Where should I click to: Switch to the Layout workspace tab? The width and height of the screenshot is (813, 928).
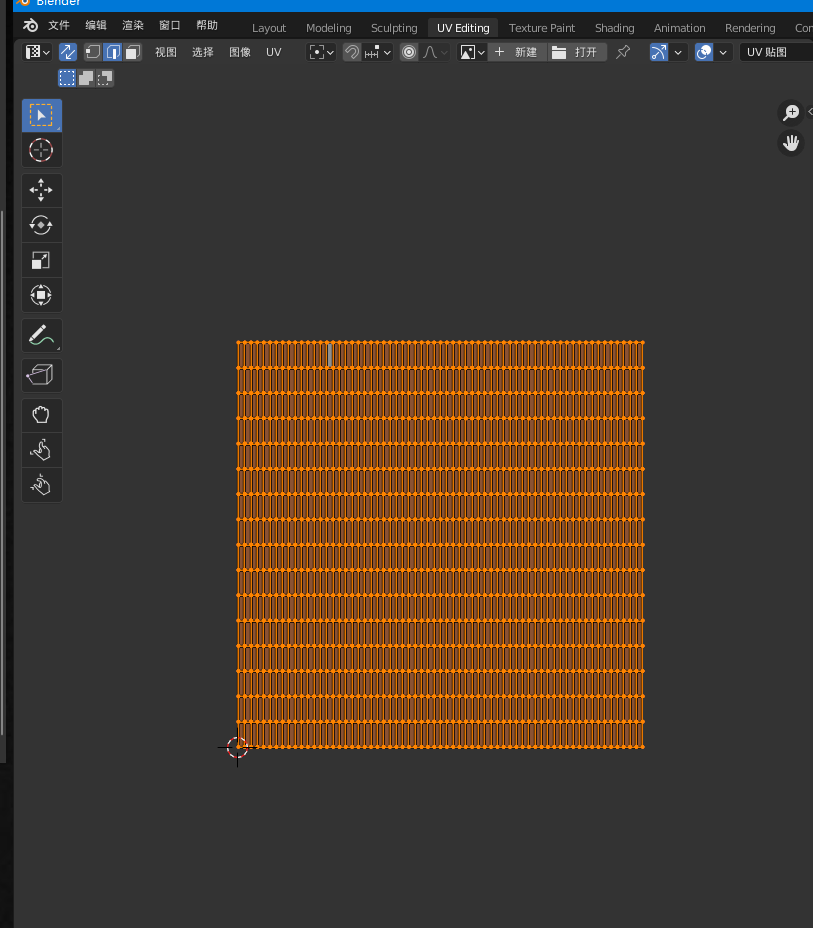[269, 28]
